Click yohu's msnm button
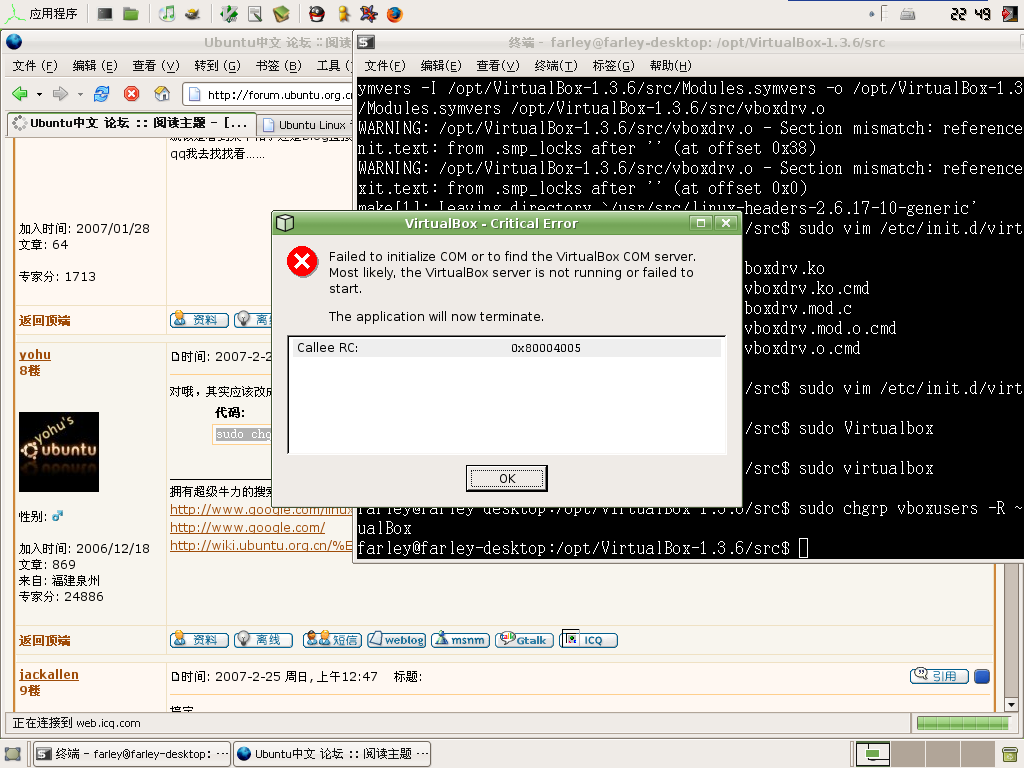This screenshot has height=768, width=1024. point(461,640)
